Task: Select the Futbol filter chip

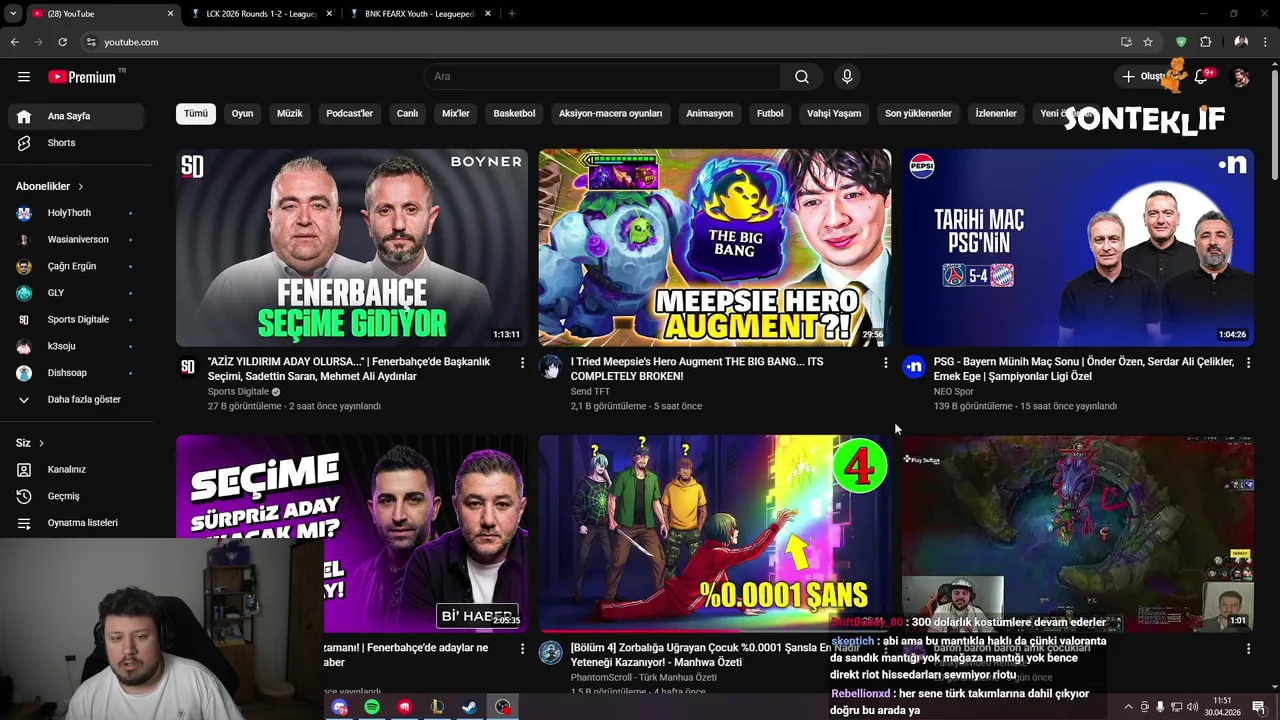Action: pyautogui.click(x=770, y=113)
